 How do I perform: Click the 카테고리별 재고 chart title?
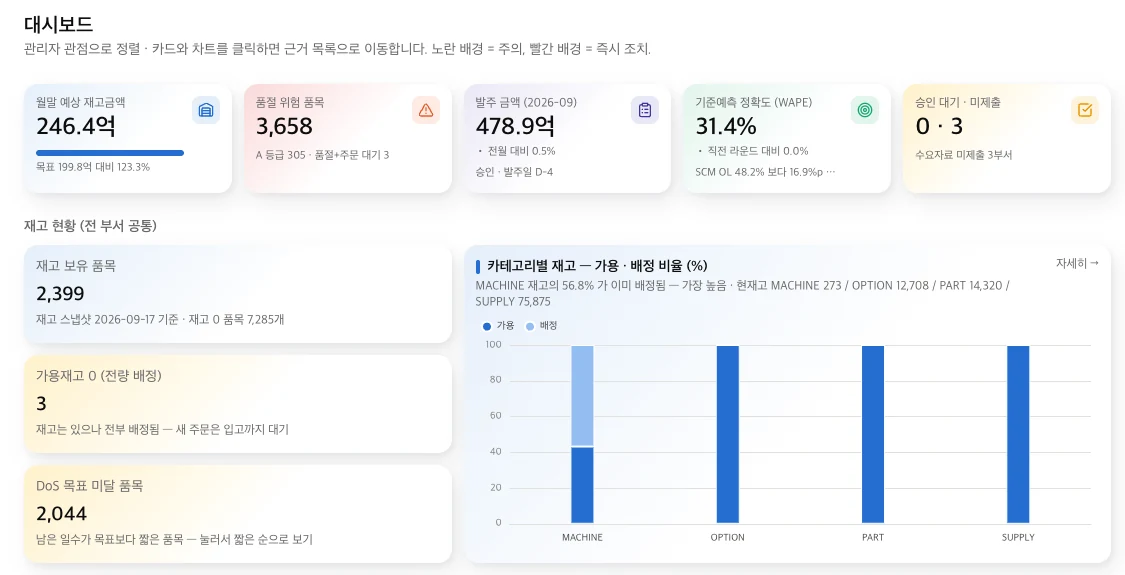597,266
